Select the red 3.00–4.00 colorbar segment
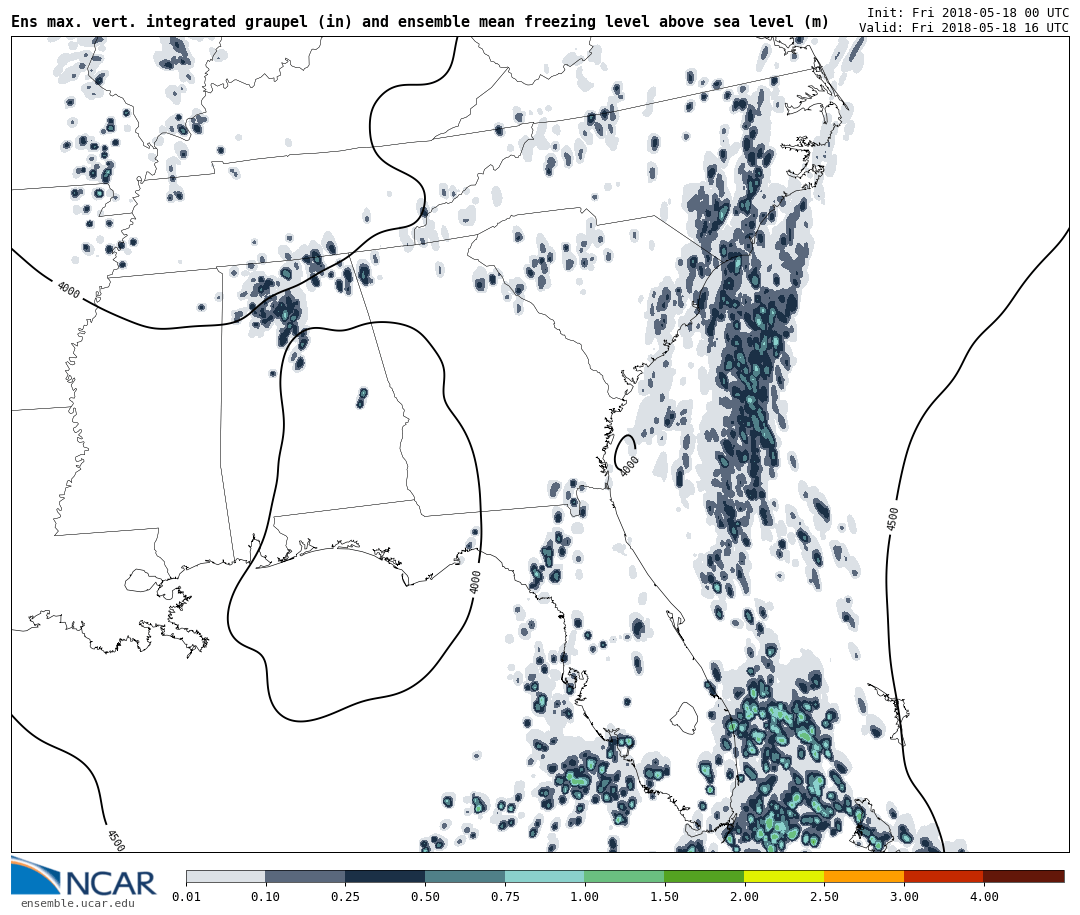The width and height of the screenshot is (1080, 915). pos(943,876)
